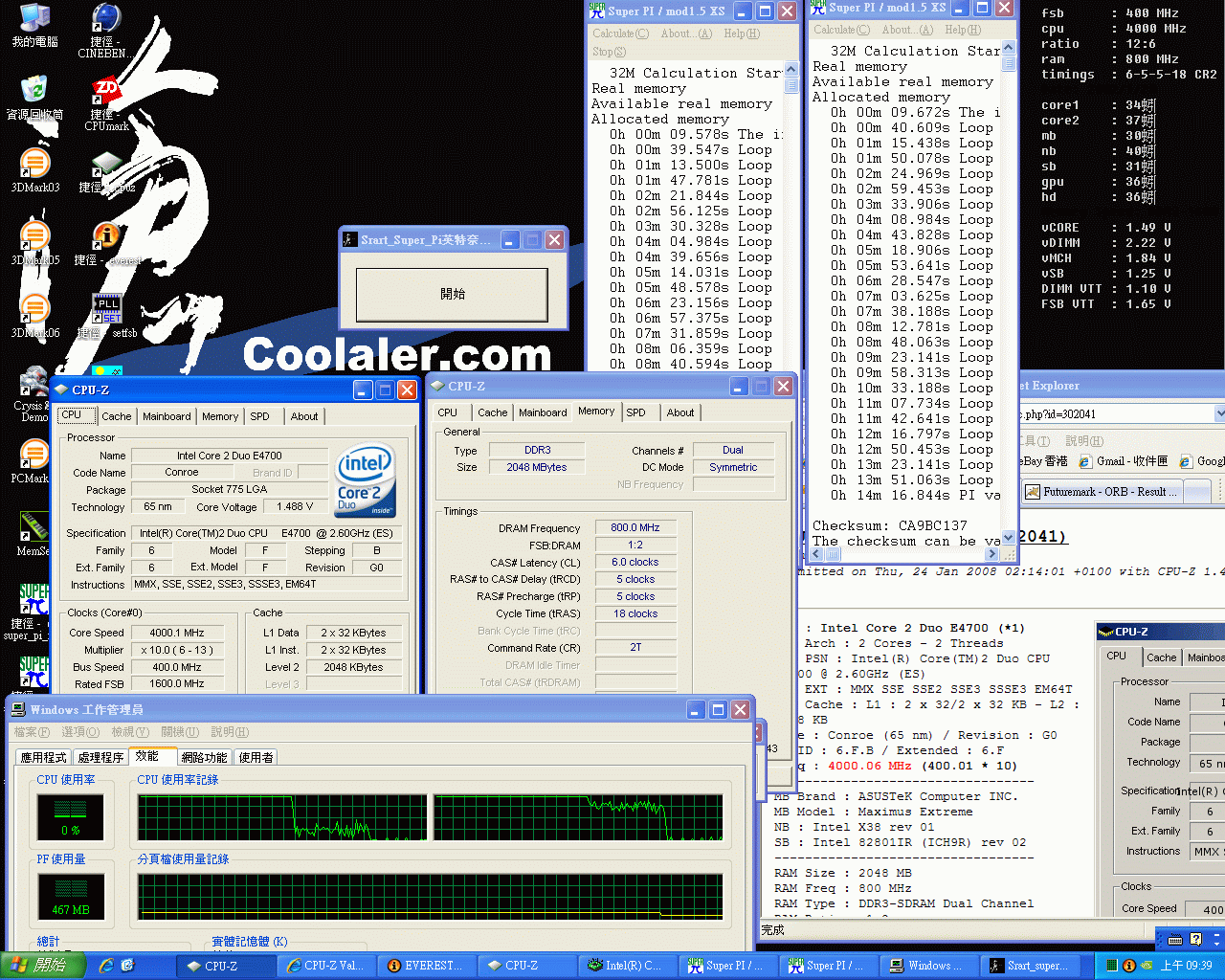Click the Internet Explorer quick launch icon
Image resolution: width=1225 pixels, height=980 pixels.
pyautogui.click(x=106, y=966)
